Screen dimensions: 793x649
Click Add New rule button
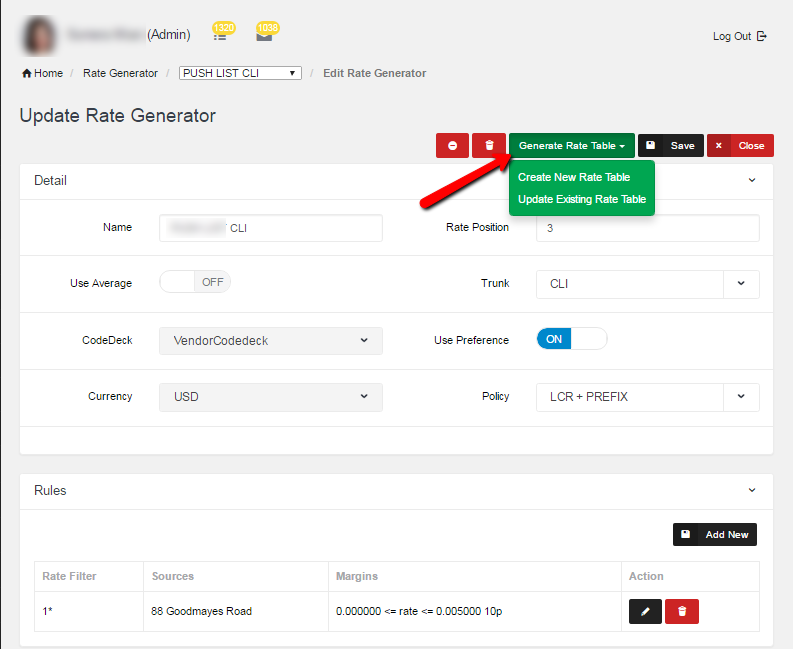pyautogui.click(x=715, y=535)
